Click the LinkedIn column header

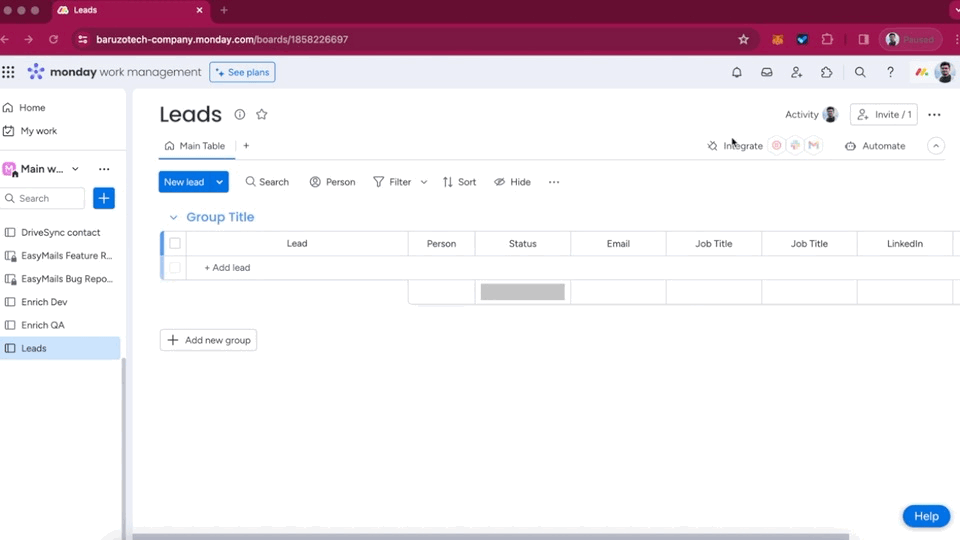click(x=904, y=244)
